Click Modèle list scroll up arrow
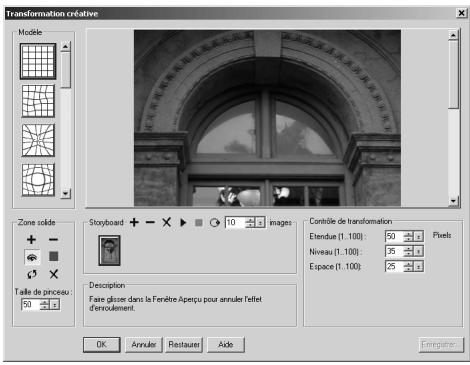 (65, 46)
